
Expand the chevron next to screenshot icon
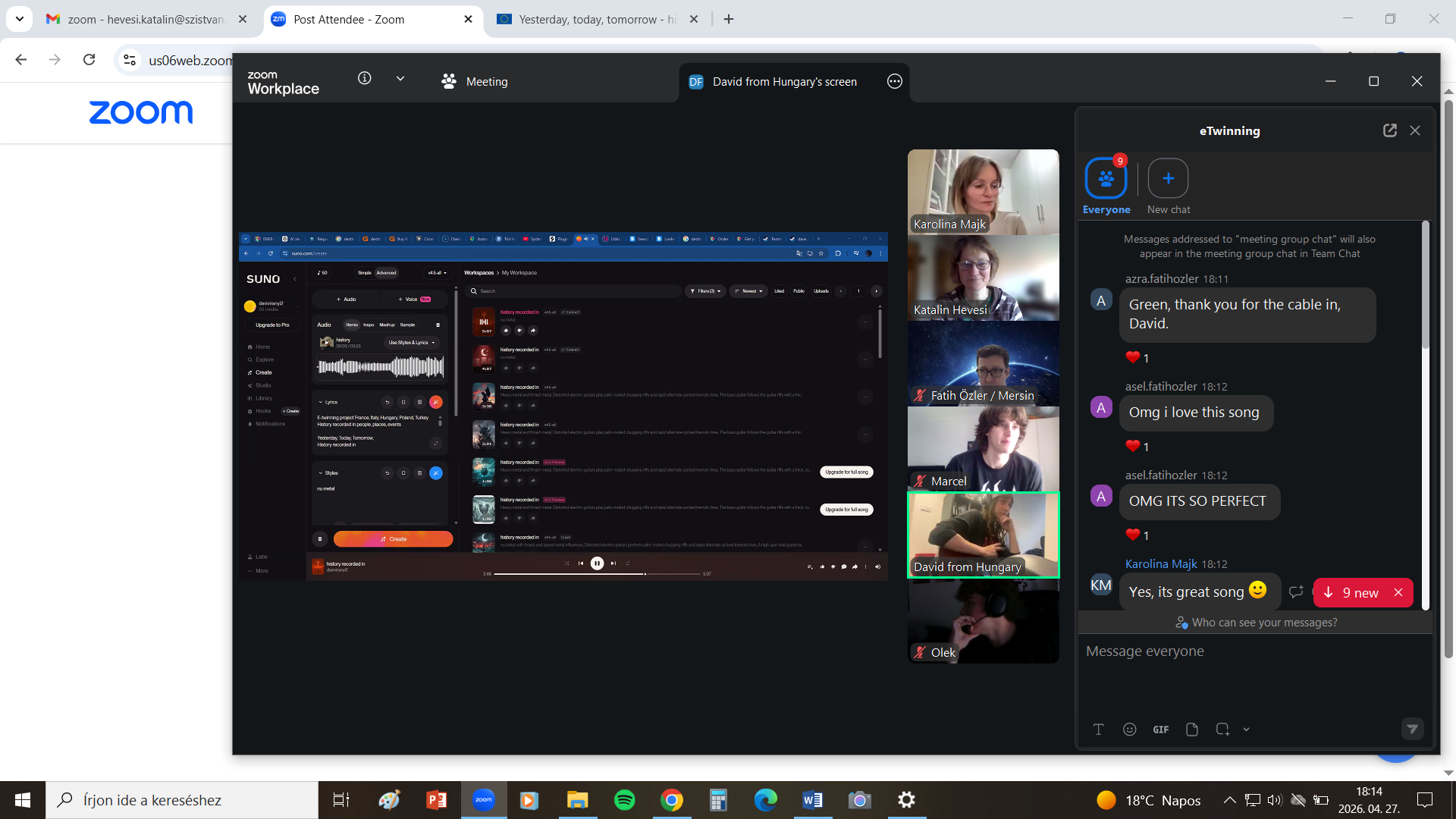[1246, 730]
